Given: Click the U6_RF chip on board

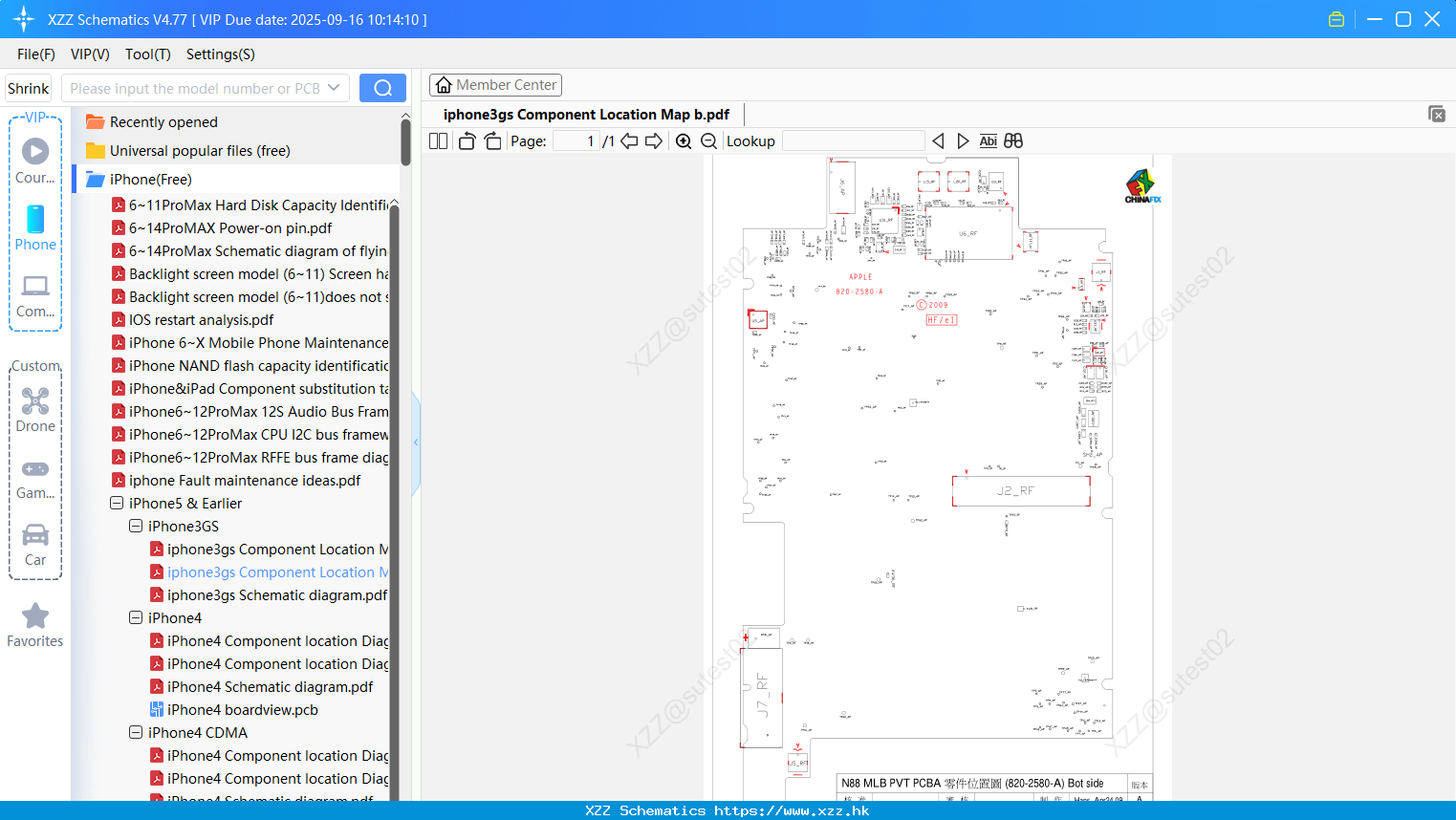Looking at the screenshot, I should [967, 232].
